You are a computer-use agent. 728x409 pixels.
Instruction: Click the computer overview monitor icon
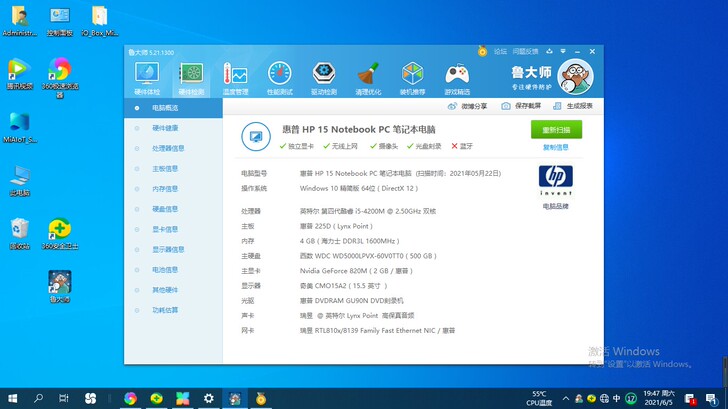pos(256,136)
